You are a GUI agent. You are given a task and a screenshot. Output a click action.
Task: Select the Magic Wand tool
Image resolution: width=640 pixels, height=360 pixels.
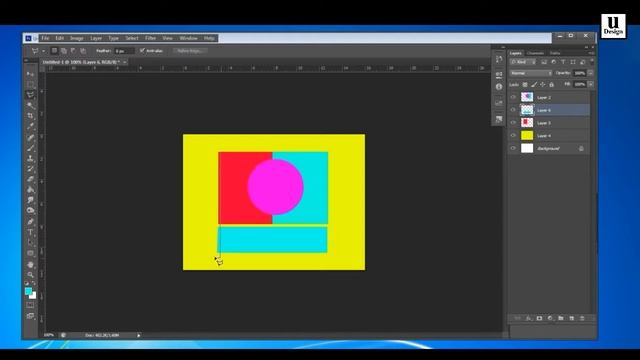pos(30,105)
